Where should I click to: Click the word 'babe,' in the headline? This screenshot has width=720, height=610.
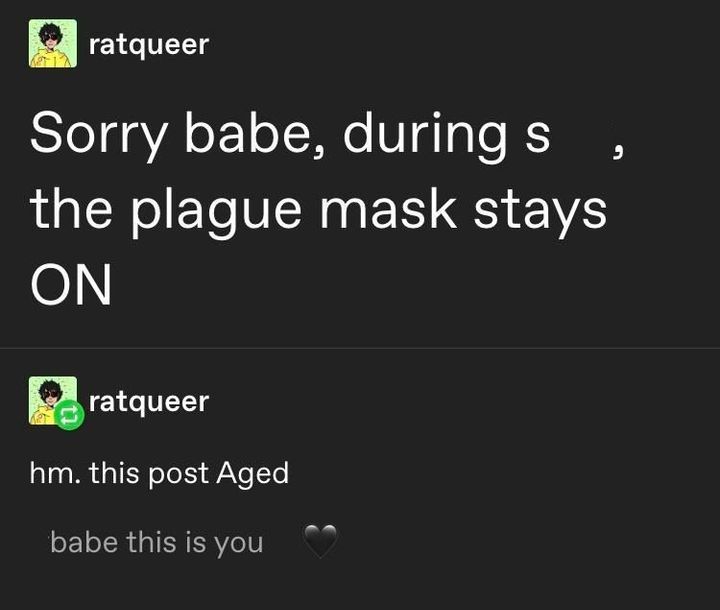(x=256, y=134)
